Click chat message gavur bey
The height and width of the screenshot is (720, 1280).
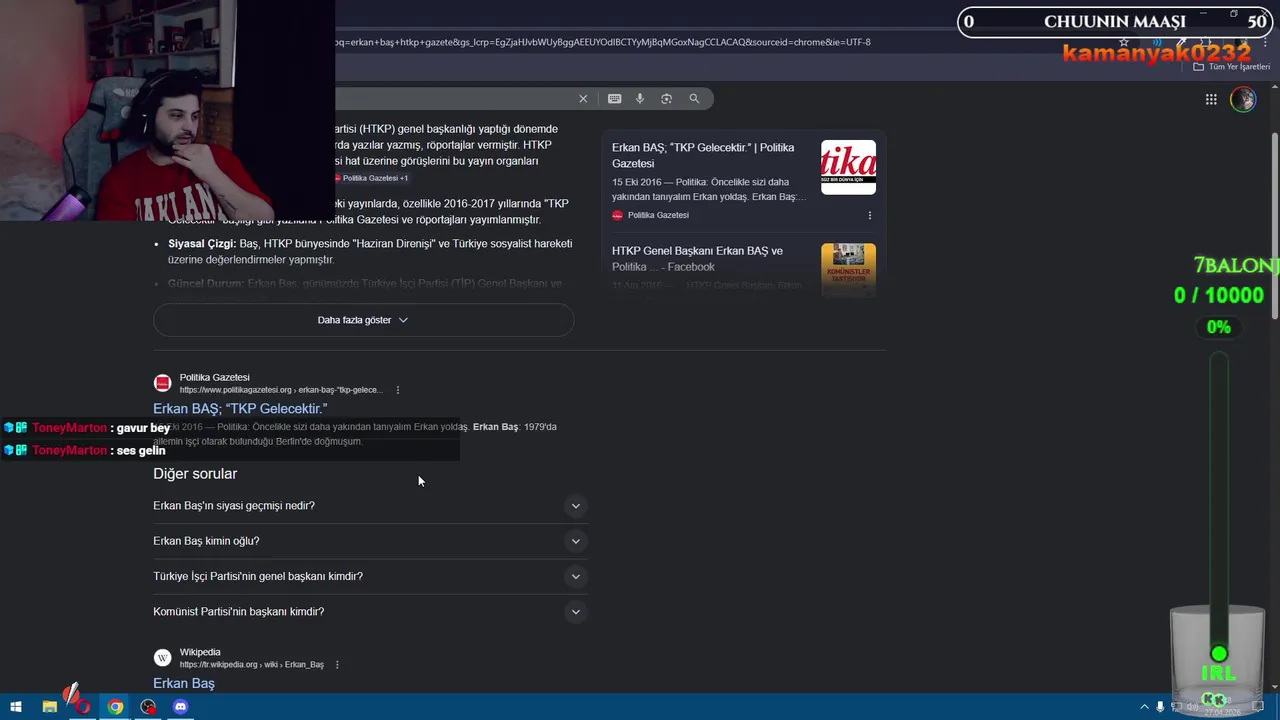(141, 428)
